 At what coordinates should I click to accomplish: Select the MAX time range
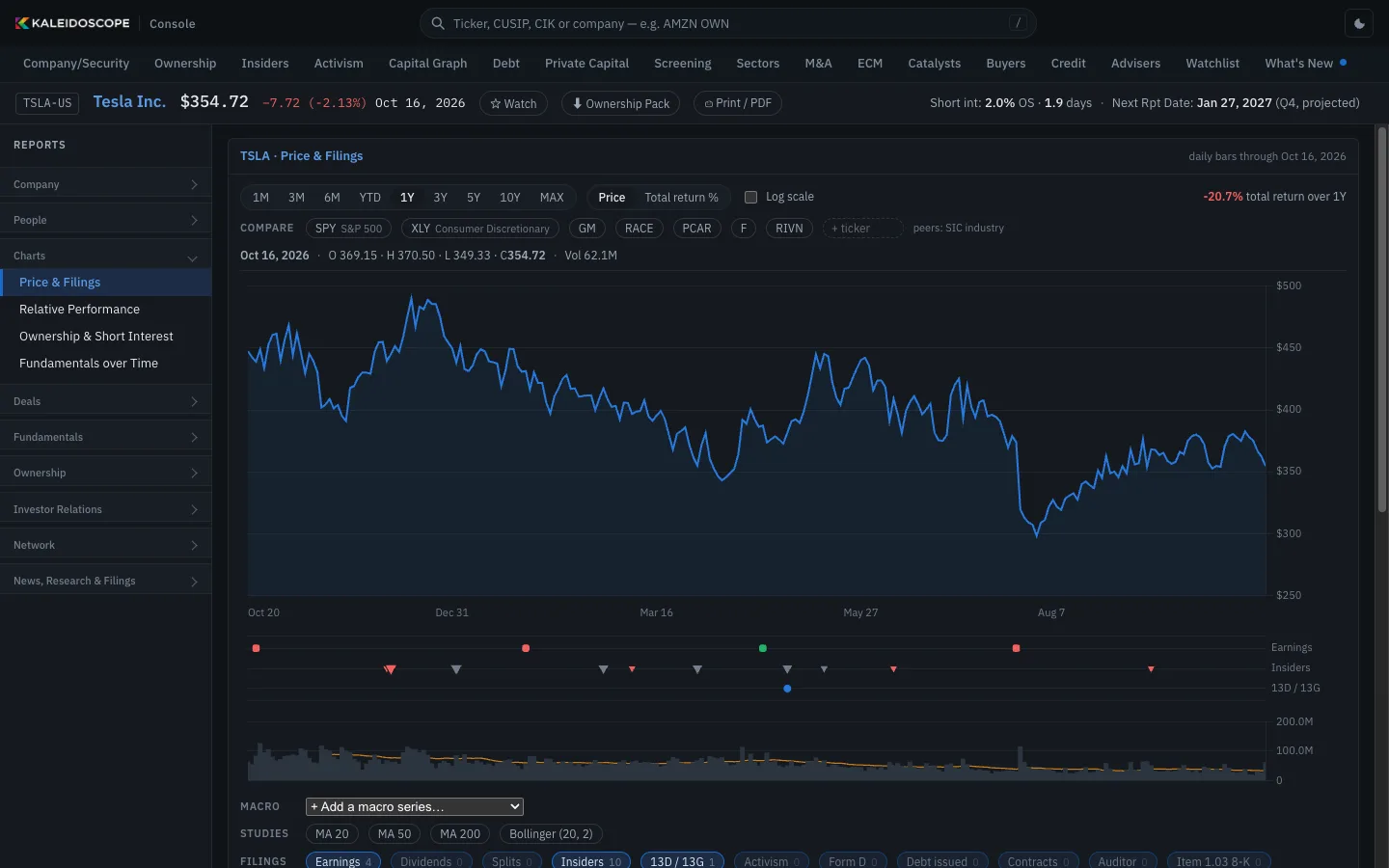pyautogui.click(x=552, y=197)
